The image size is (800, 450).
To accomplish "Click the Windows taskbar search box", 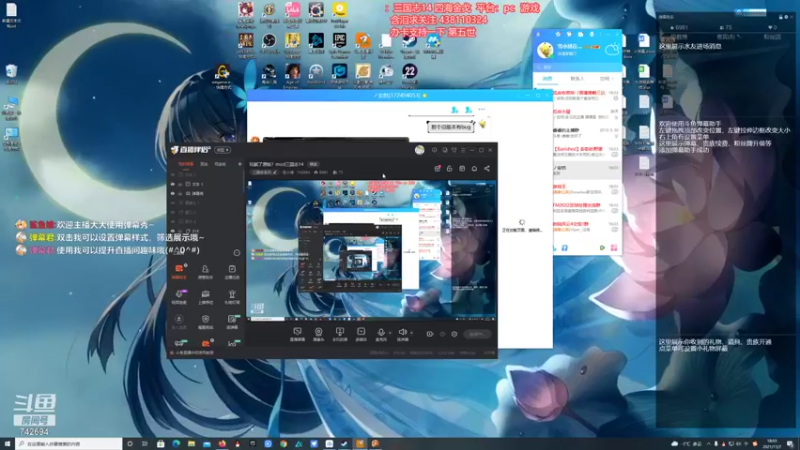I will tap(69, 444).
